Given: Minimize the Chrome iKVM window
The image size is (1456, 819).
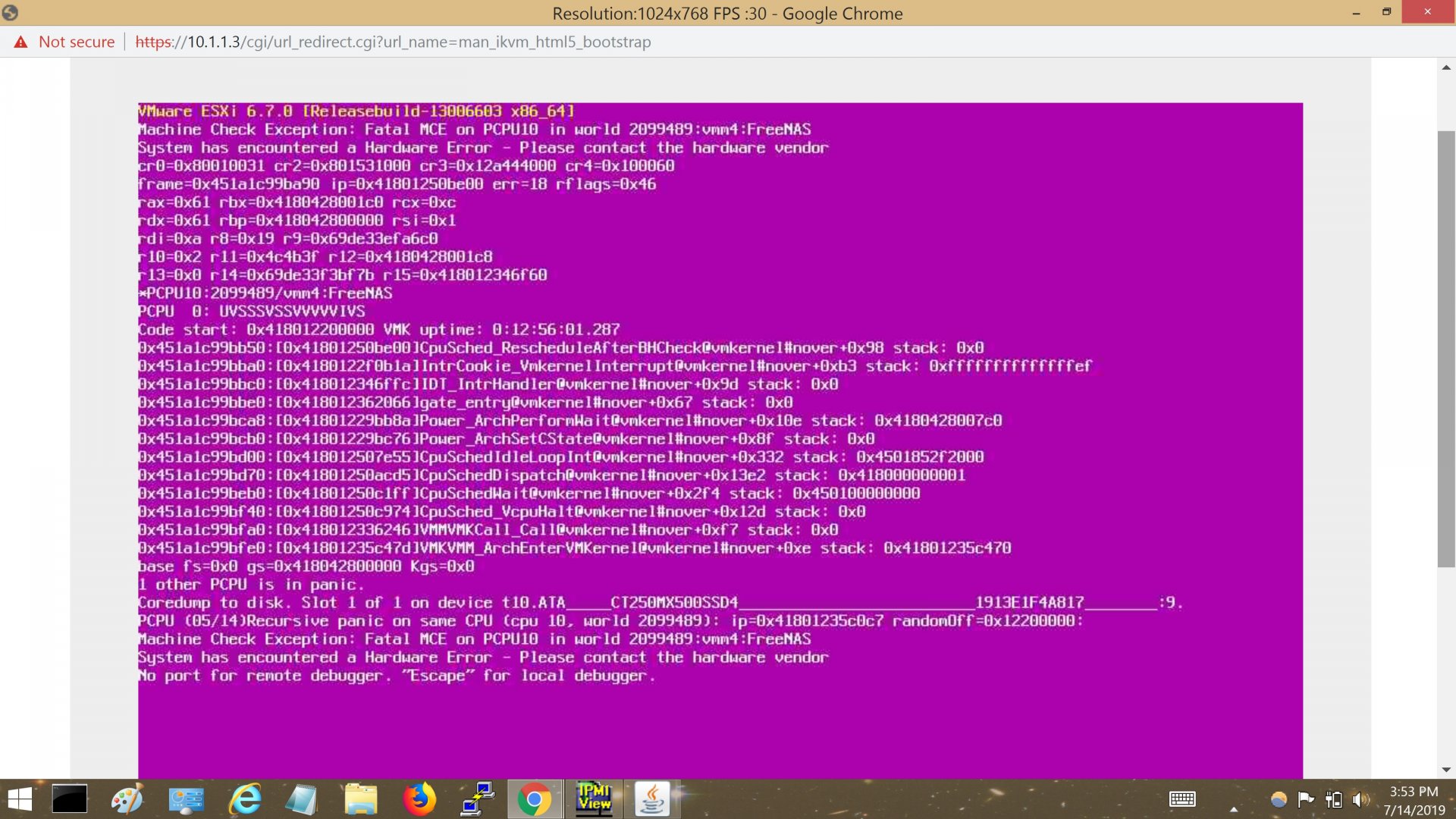Looking at the screenshot, I should coord(1356,13).
